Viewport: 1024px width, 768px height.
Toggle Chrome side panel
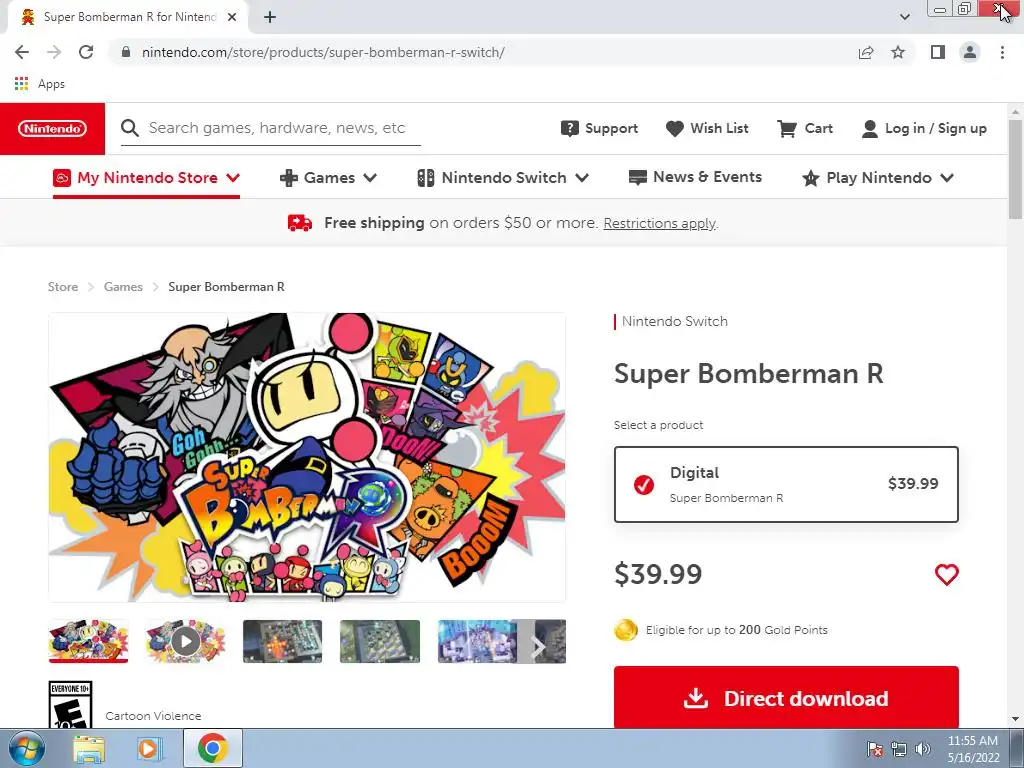pyautogui.click(x=937, y=52)
